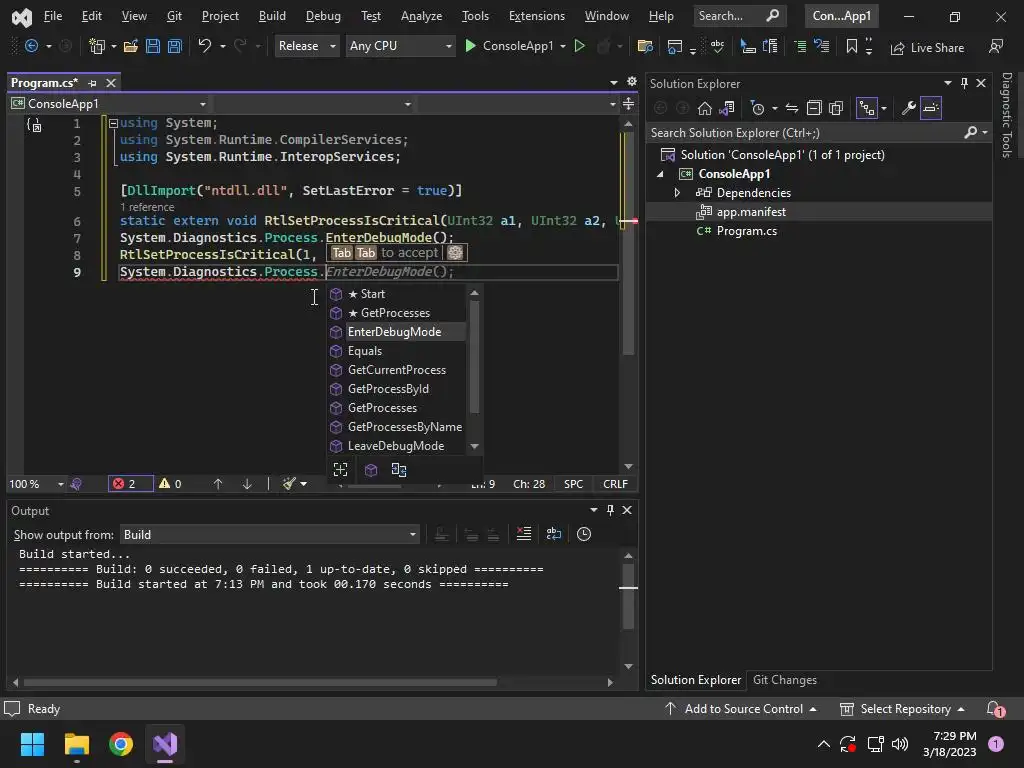Click the go to next issue arrow
The height and width of the screenshot is (768, 1024).
point(247,484)
